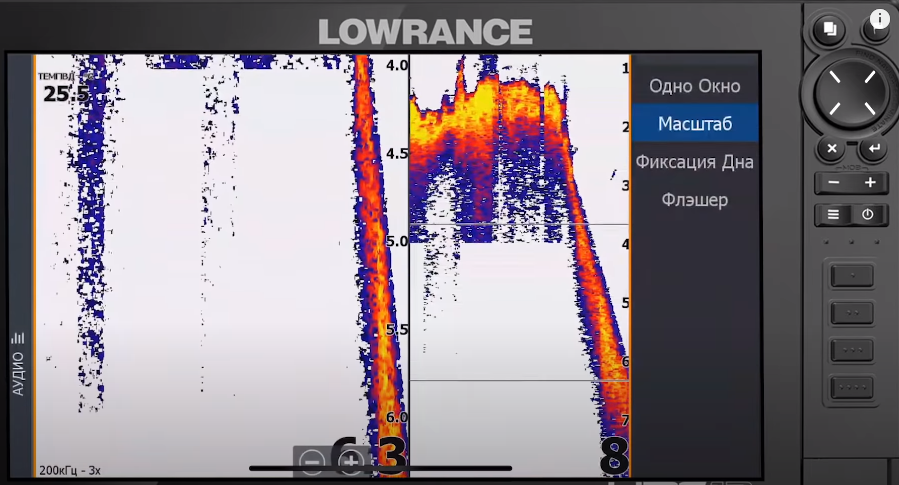The image size is (899, 485).
Task: Open the "Флэшер" view option
Action: click(694, 200)
